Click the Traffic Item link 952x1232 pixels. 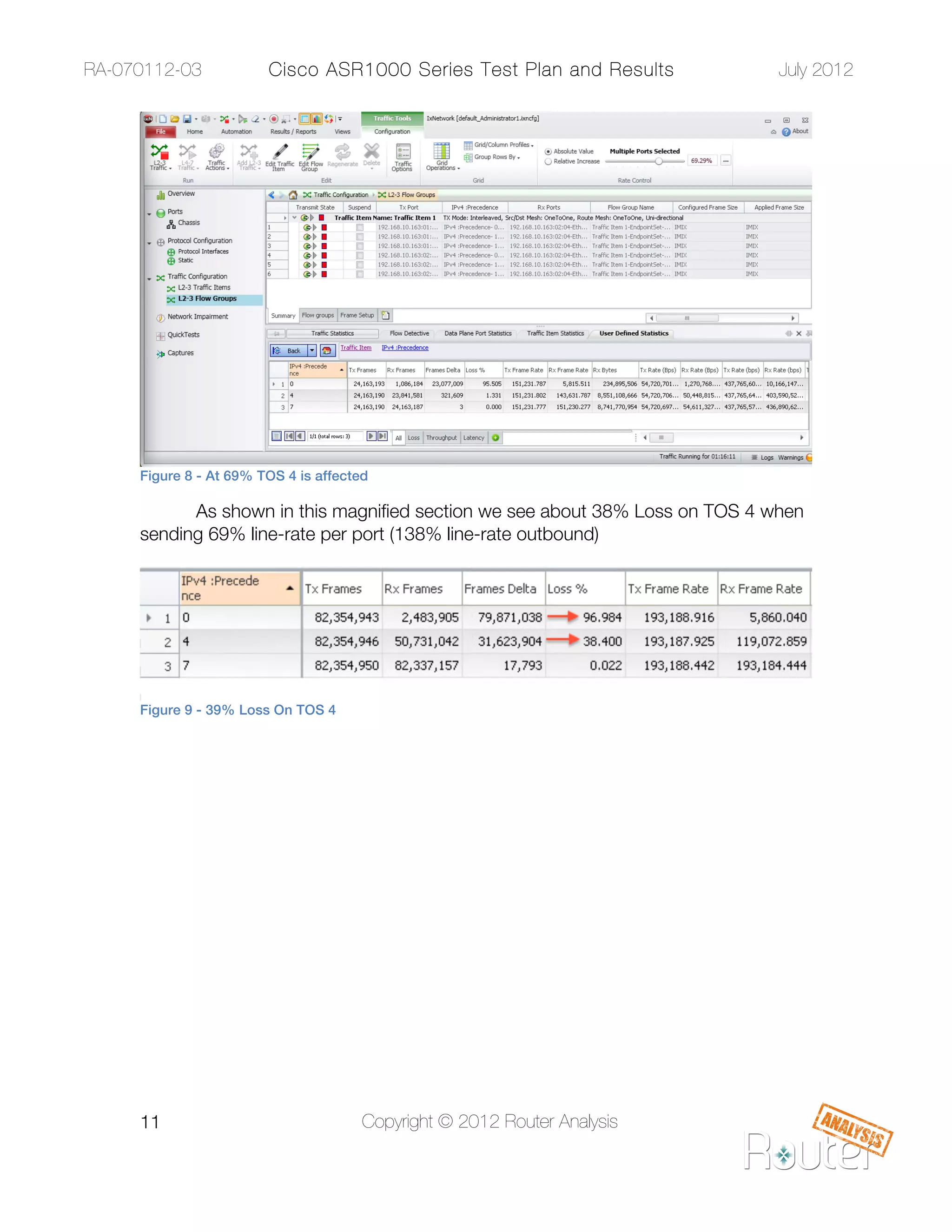(x=356, y=348)
